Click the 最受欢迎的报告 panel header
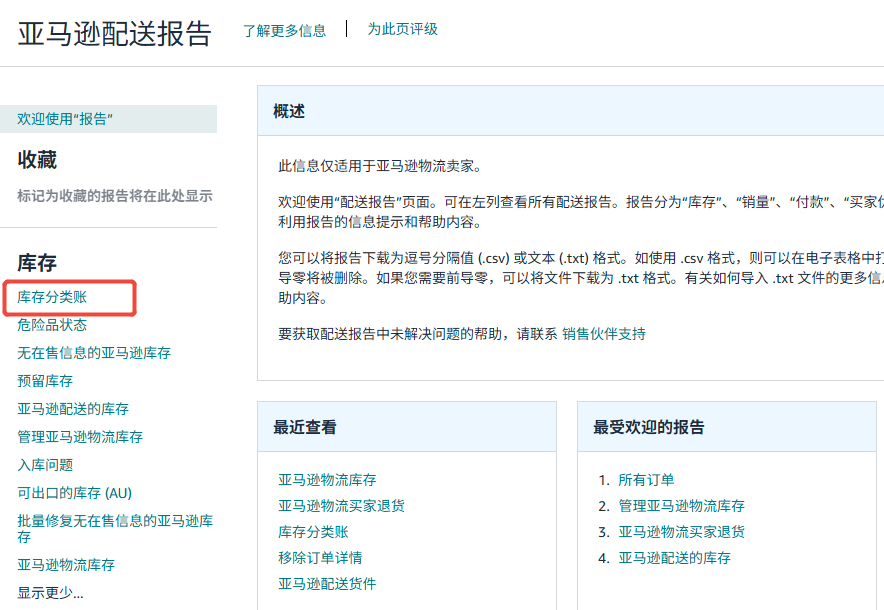This screenshot has width=884, height=610. 727,427
